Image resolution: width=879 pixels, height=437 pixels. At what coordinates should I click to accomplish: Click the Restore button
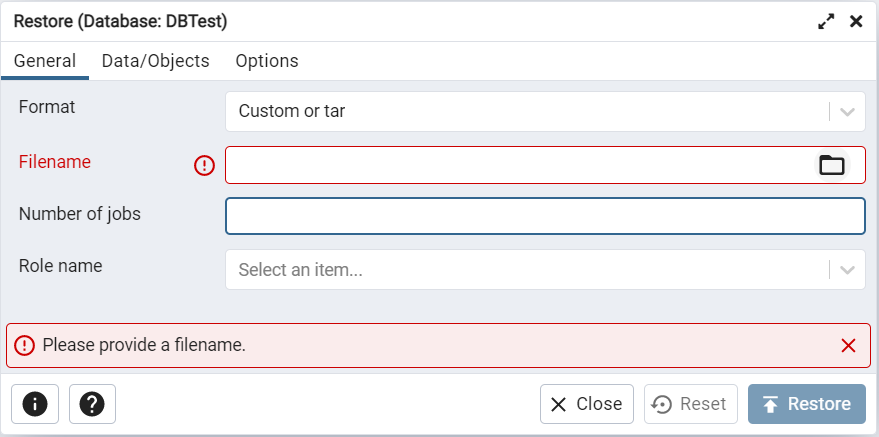[x=807, y=404]
